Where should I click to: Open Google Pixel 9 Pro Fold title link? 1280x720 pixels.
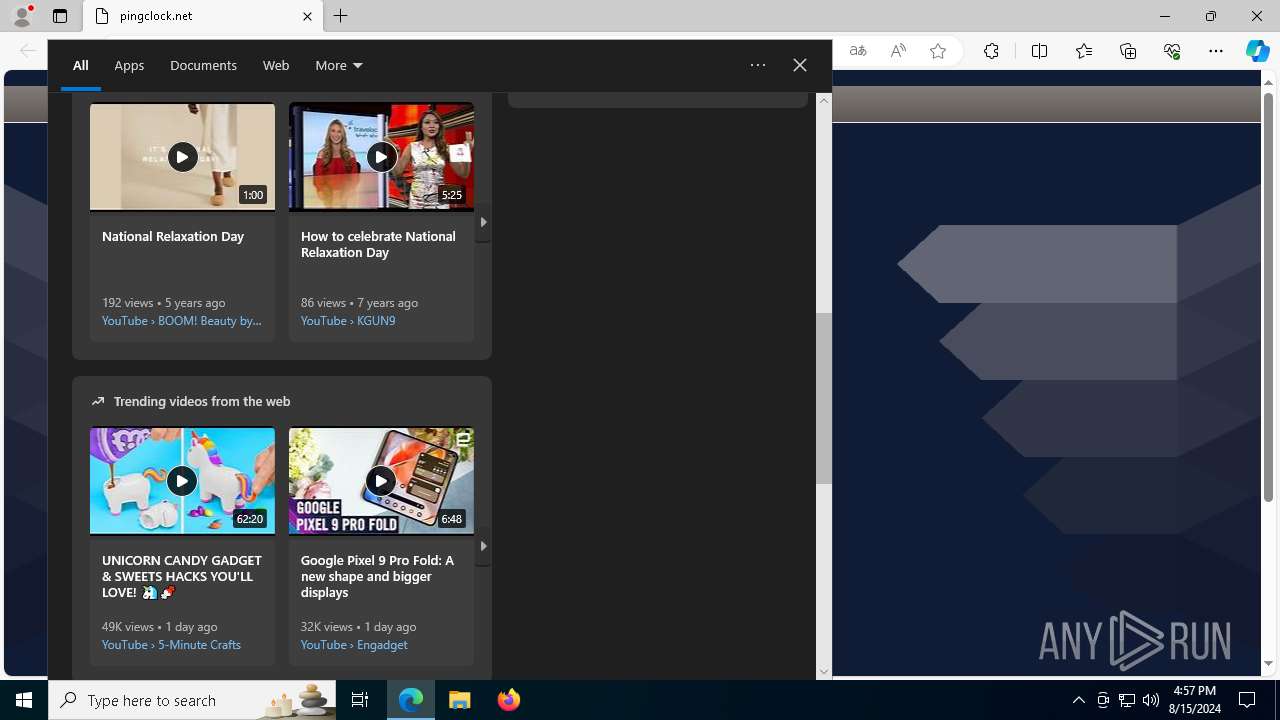[377, 576]
